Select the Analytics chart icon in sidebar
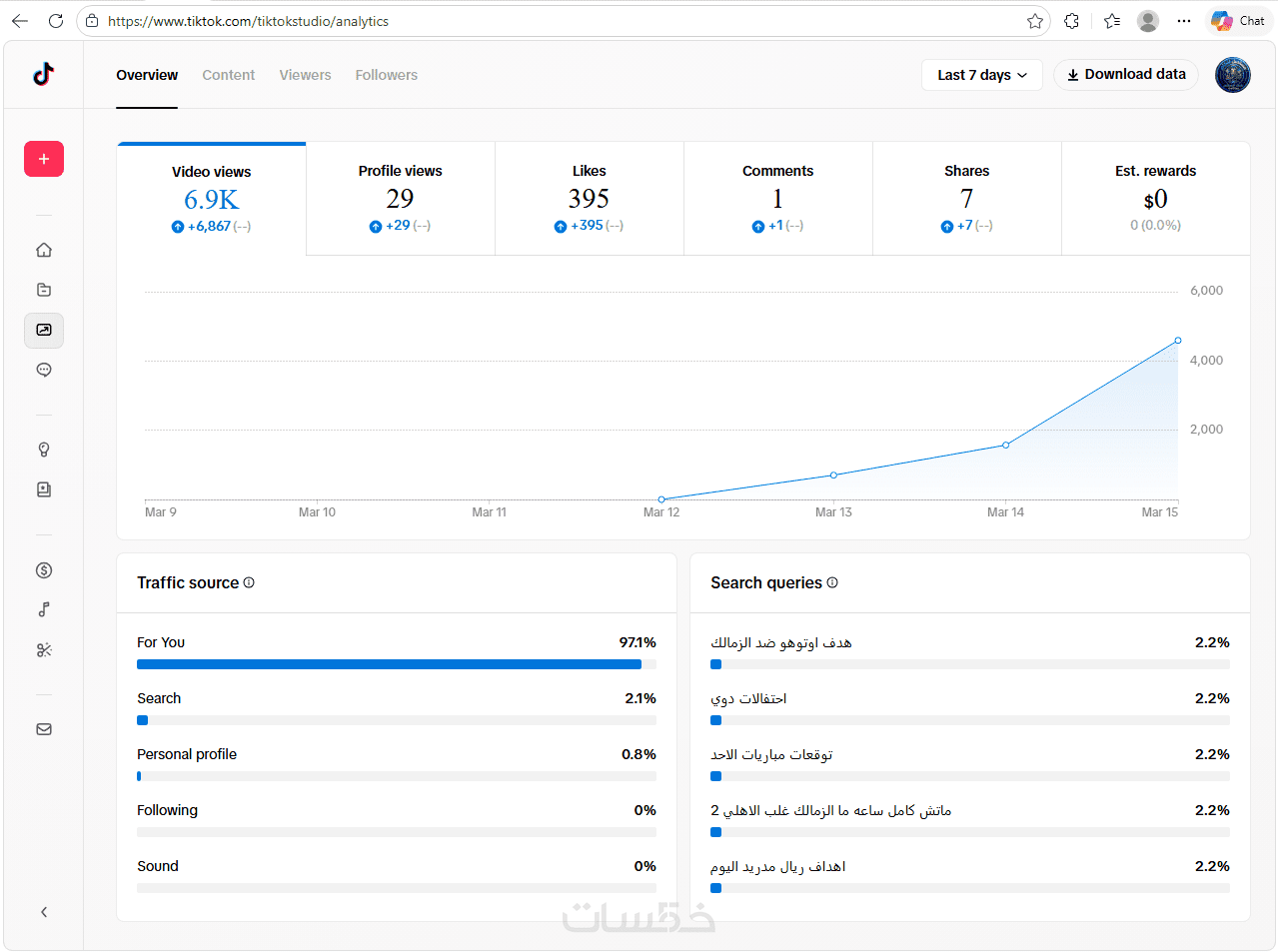Screen dimensions: 1278x952 (x=44, y=330)
